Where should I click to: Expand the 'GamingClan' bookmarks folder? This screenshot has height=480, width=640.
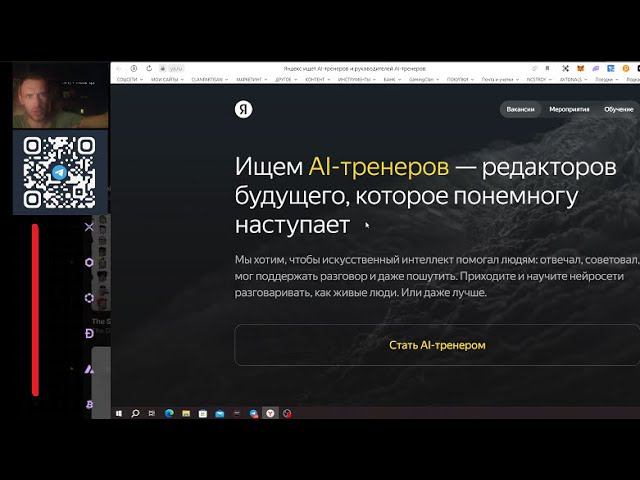point(424,80)
